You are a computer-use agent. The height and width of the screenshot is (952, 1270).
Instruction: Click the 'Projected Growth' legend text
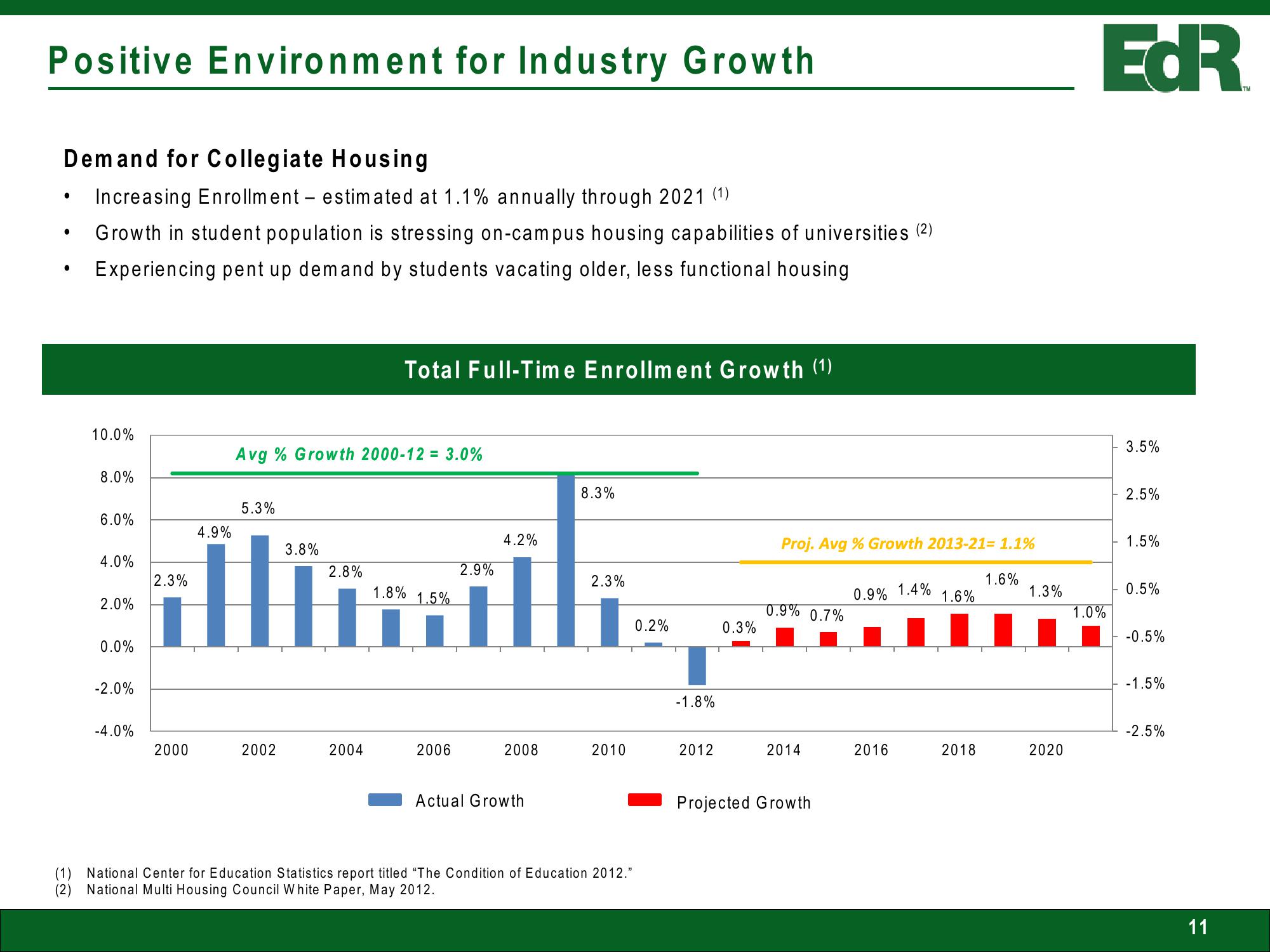coord(744,803)
